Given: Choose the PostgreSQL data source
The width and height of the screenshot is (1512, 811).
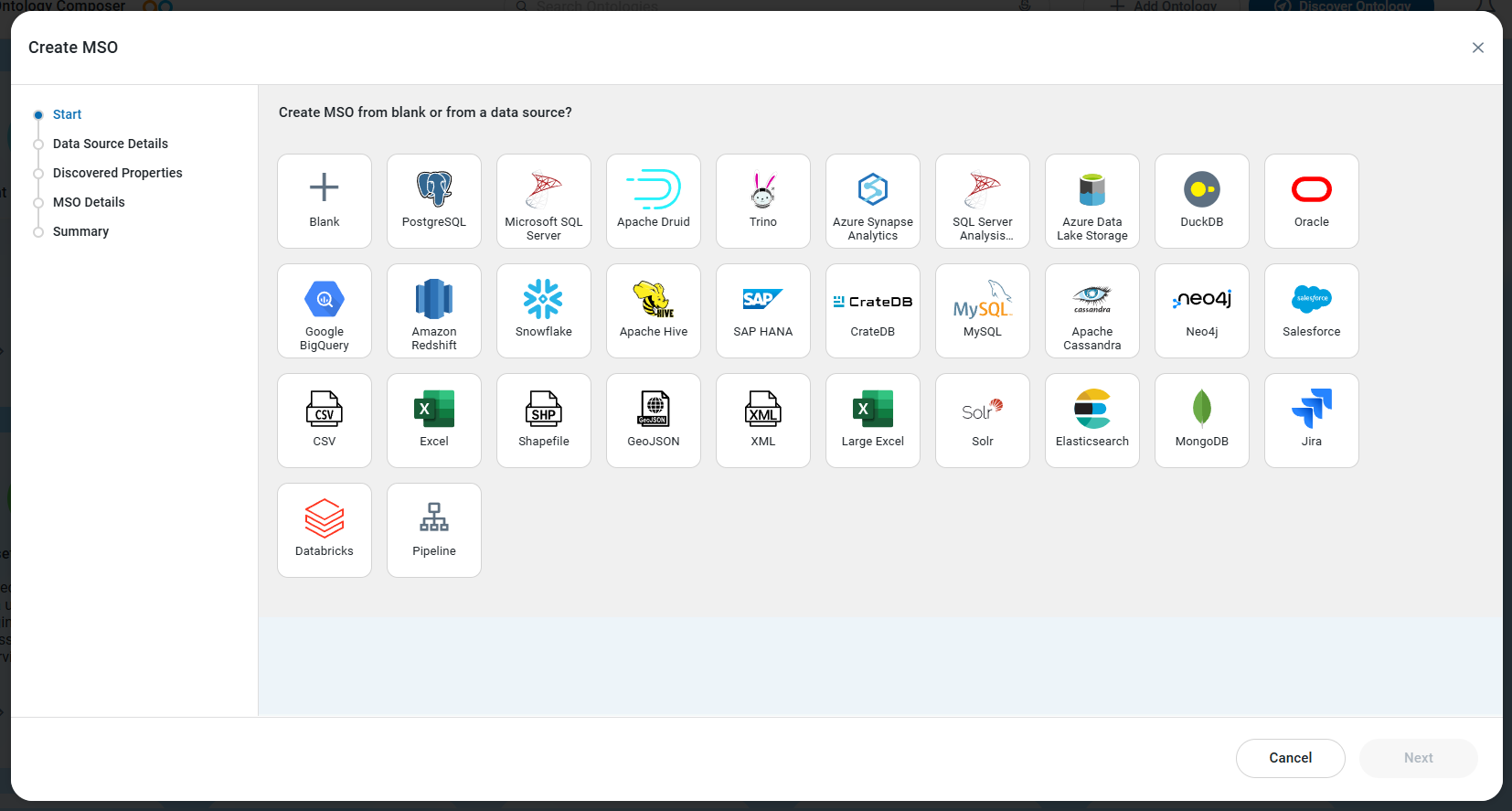Looking at the screenshot, I should click(434, 201).
